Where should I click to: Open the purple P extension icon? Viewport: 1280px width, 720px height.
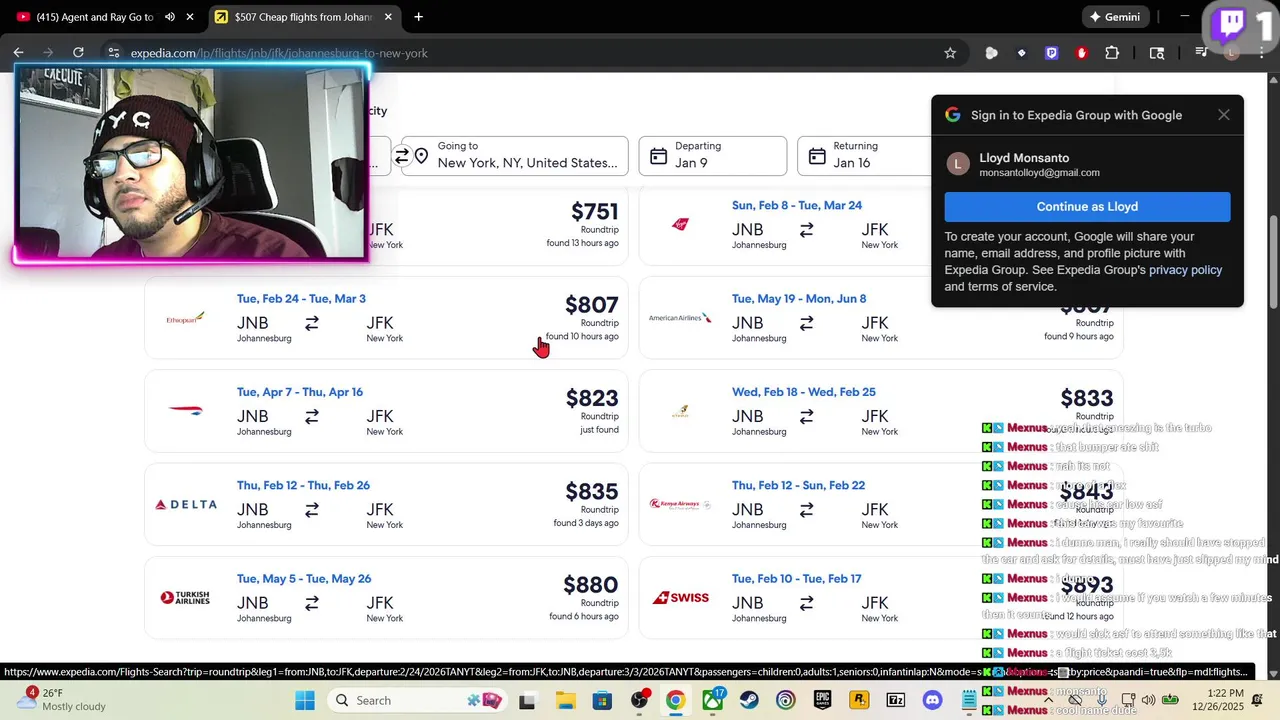click(x=1051, y=53)
